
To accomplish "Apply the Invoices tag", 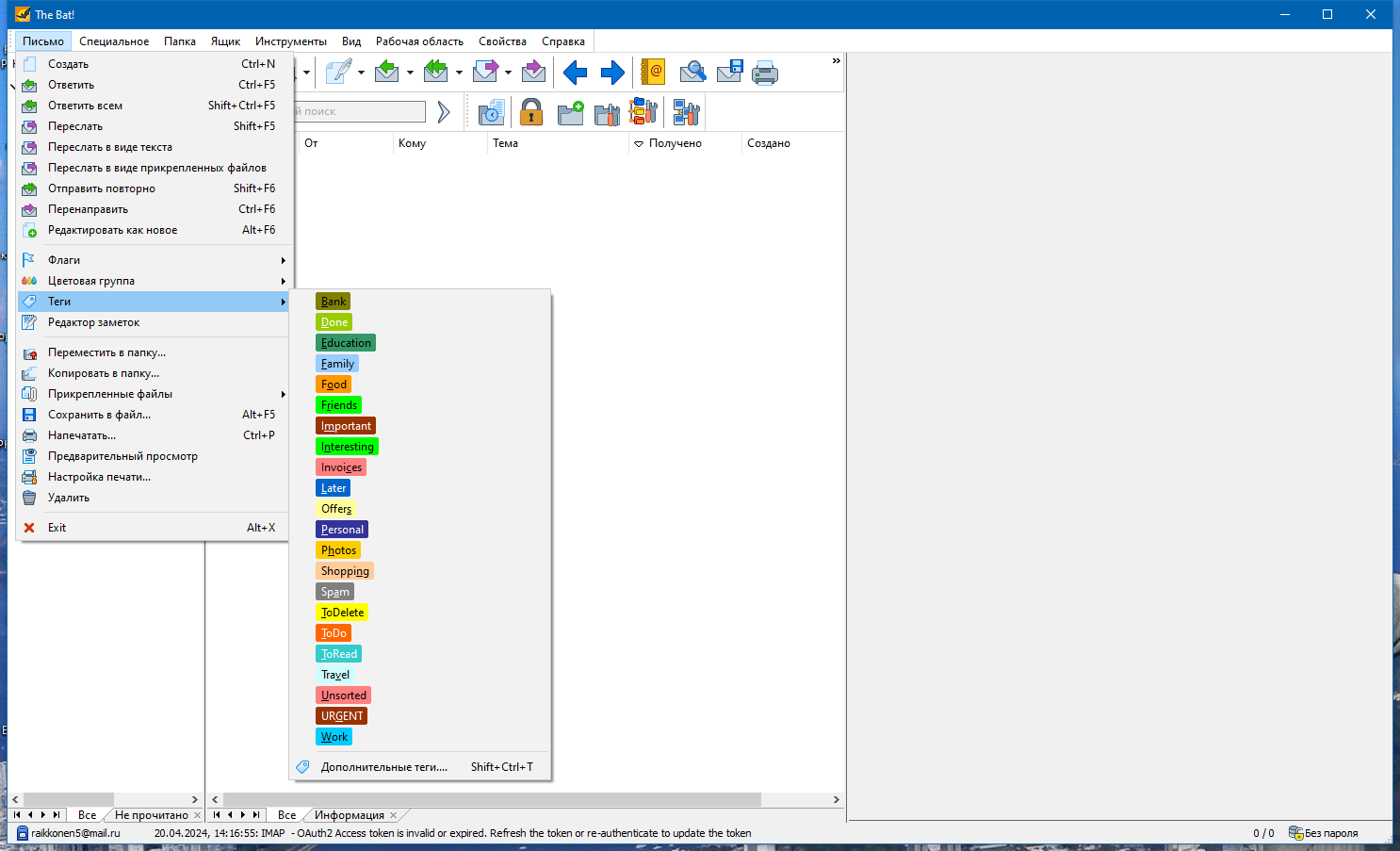I will 341,467.
